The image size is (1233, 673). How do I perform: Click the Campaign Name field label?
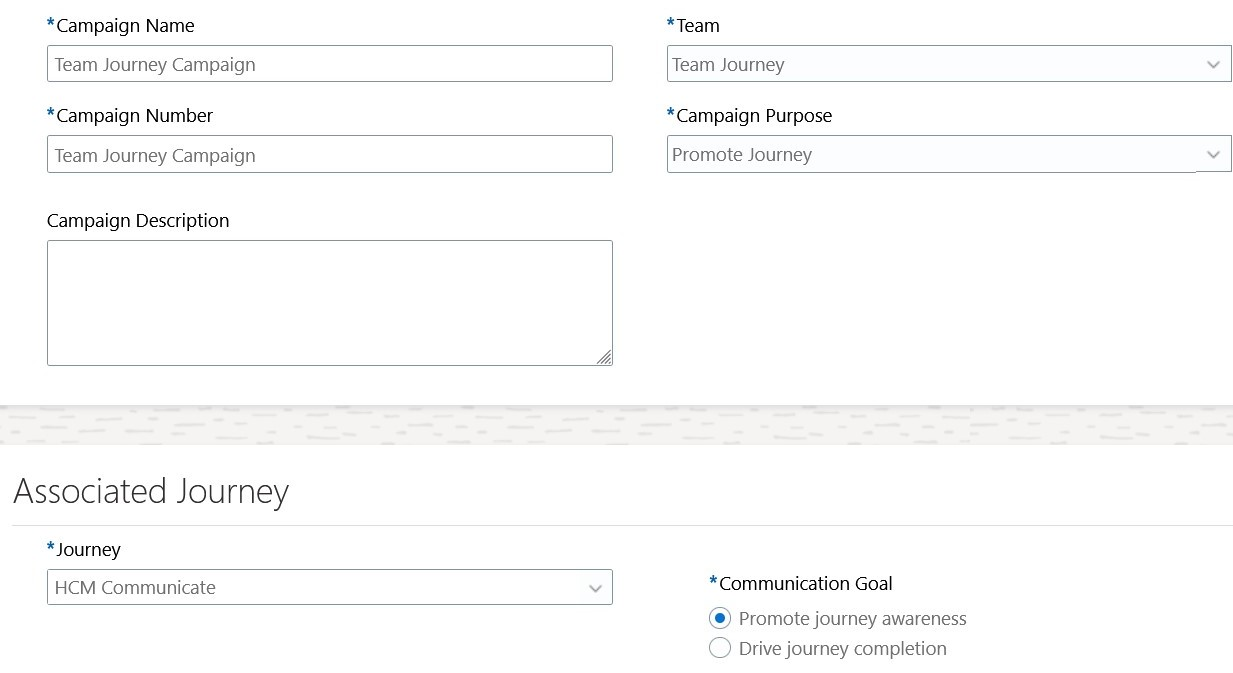click(x=125, y=26)
